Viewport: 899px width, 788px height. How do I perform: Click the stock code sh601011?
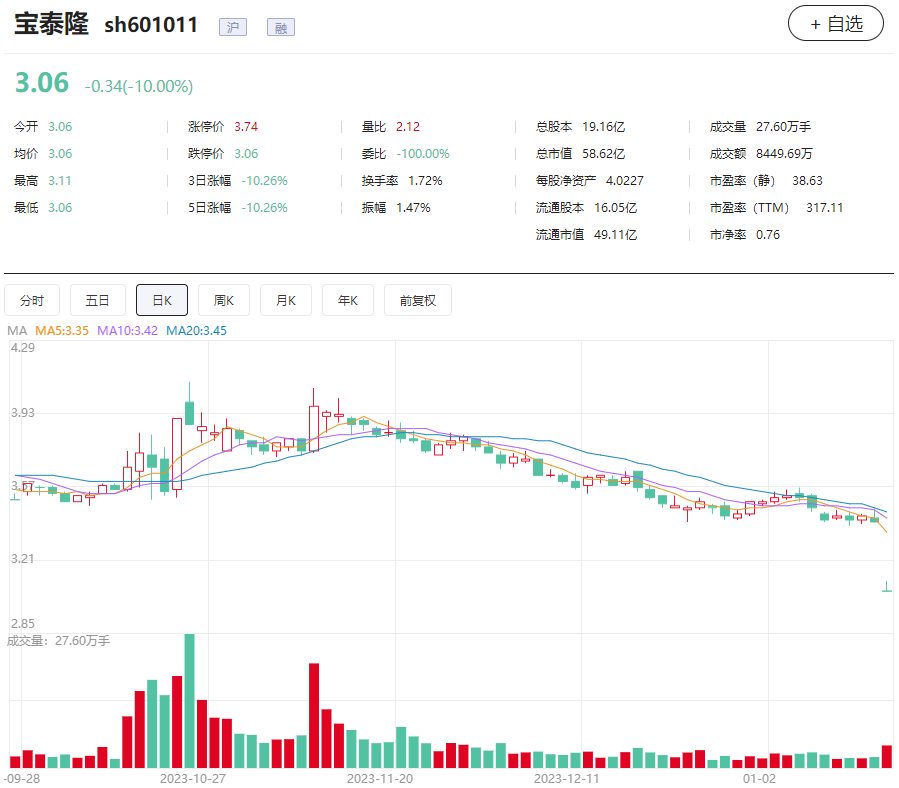[151, 25]
